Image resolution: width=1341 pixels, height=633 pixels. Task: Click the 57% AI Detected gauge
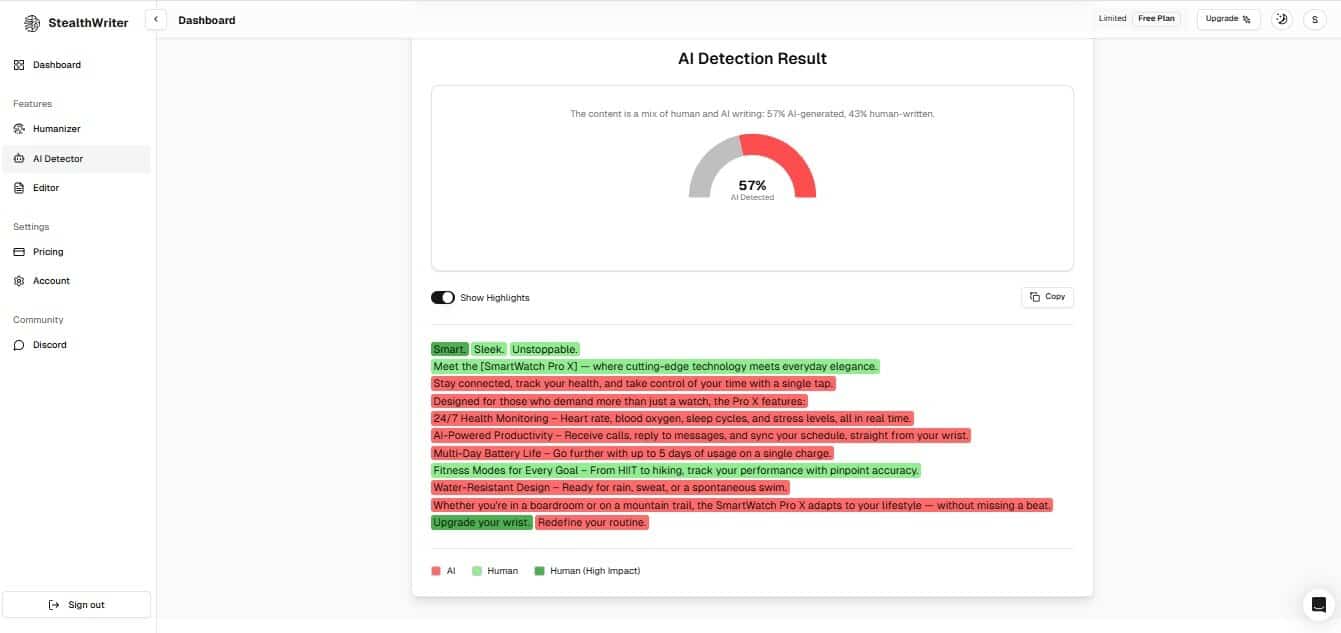(753, 184)
